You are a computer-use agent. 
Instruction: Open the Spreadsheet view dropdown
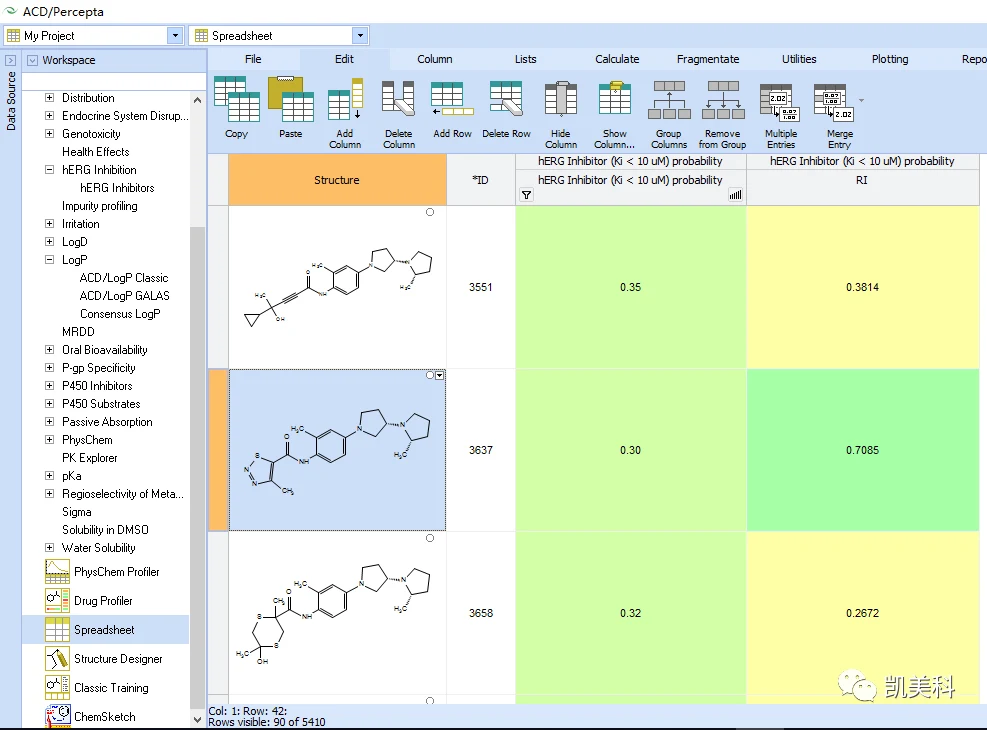point(360,36)
